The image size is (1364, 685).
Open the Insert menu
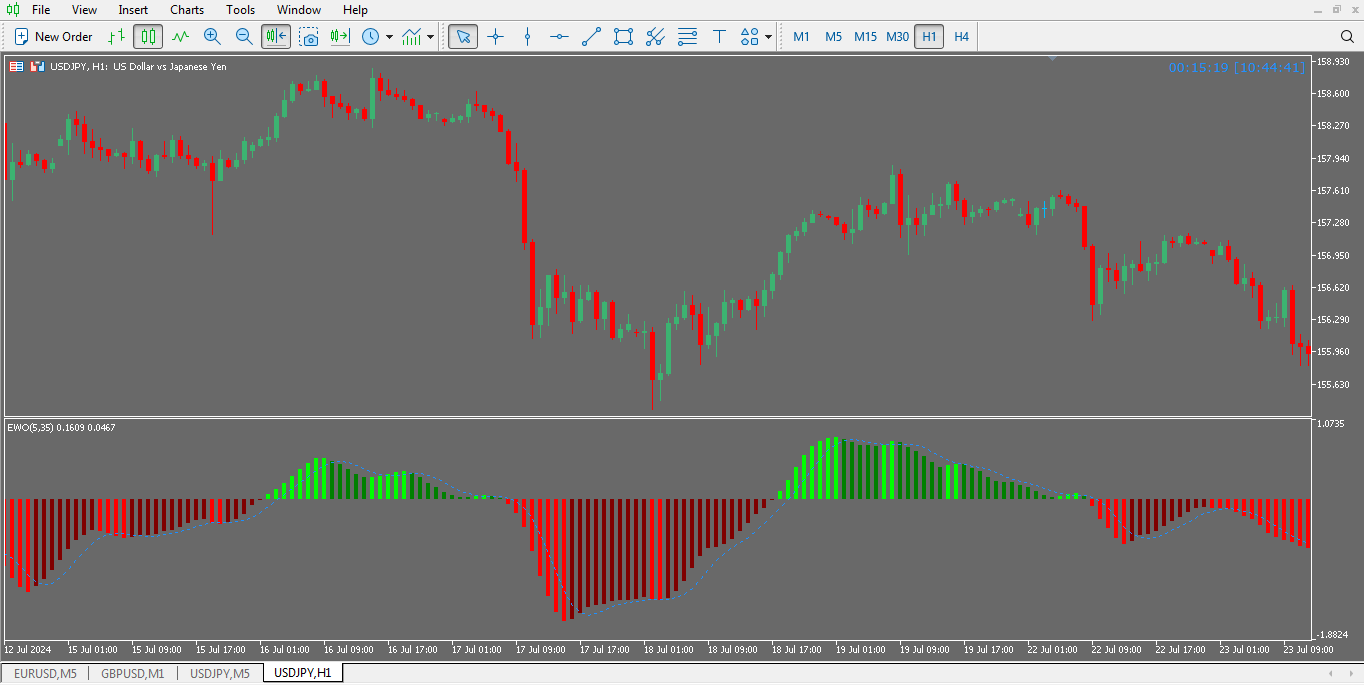(133, 10)
